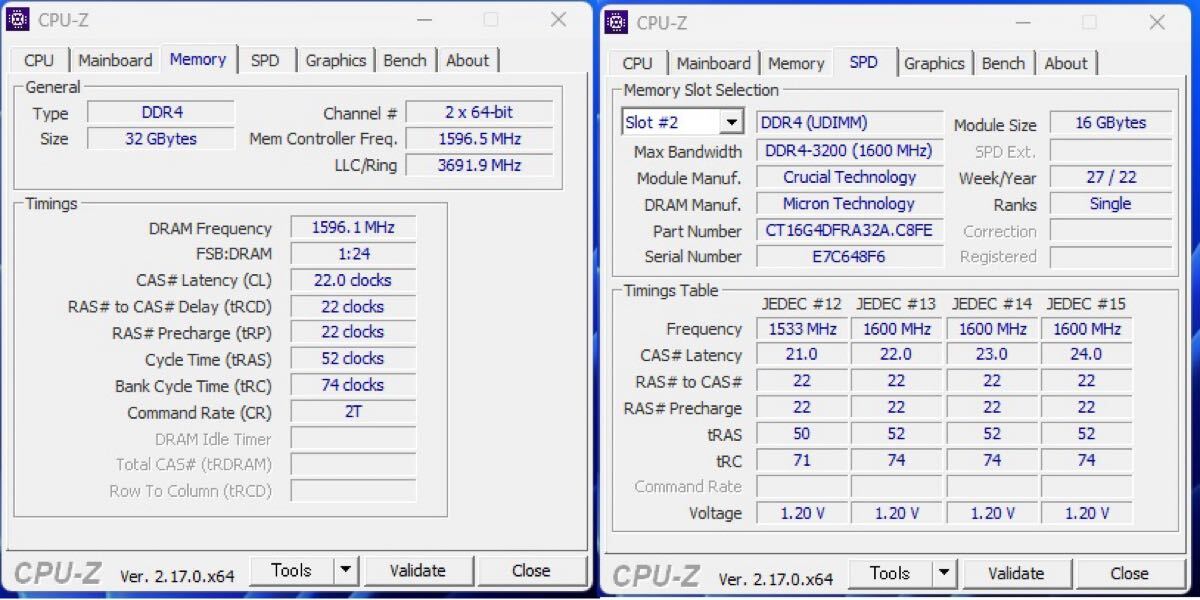Click Tools button in left window
This screenshot has width=1200, height=600.
click(291, 570)
